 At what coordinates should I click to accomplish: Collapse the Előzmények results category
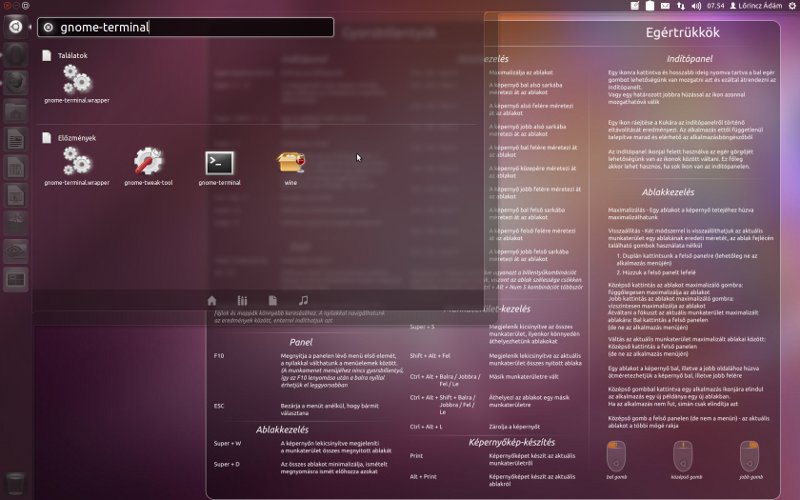(69, 138)
